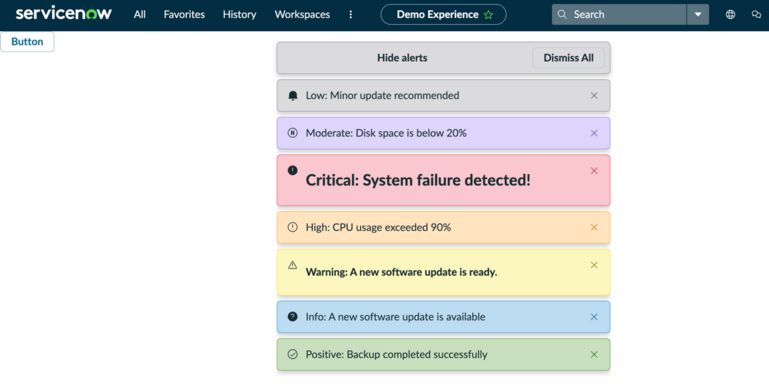Open the globe scope selector icon
The image size is (769, 388).
730,15
